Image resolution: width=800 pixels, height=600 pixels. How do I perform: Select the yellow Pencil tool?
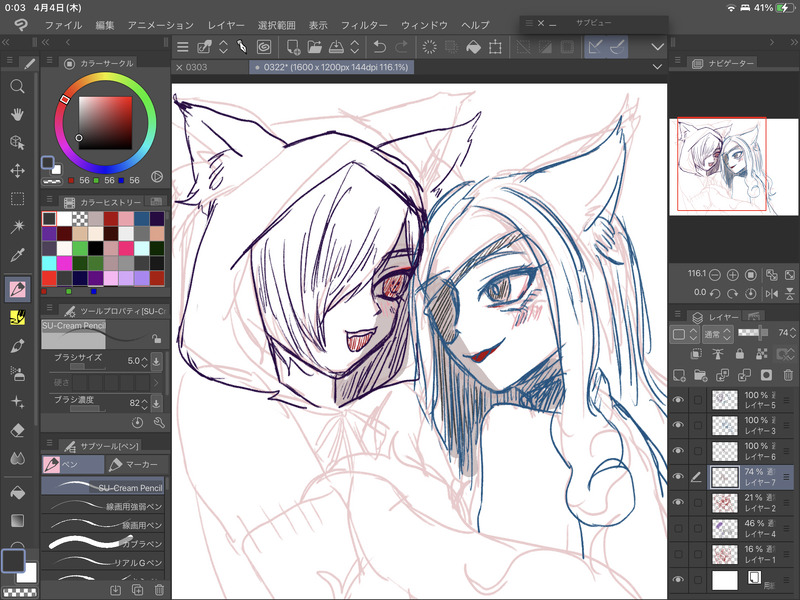point(17,317)
